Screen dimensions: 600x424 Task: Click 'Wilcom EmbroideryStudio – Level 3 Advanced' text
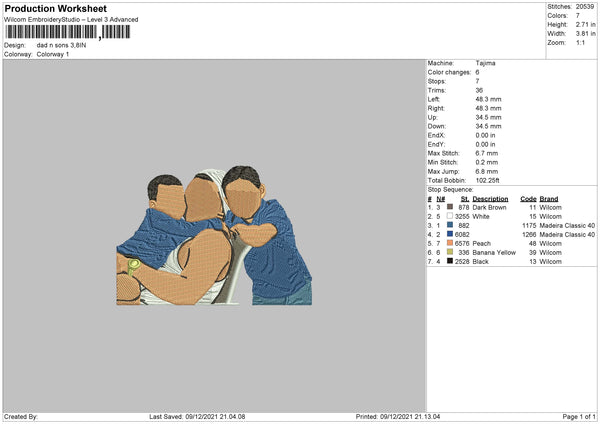(71, 20)
